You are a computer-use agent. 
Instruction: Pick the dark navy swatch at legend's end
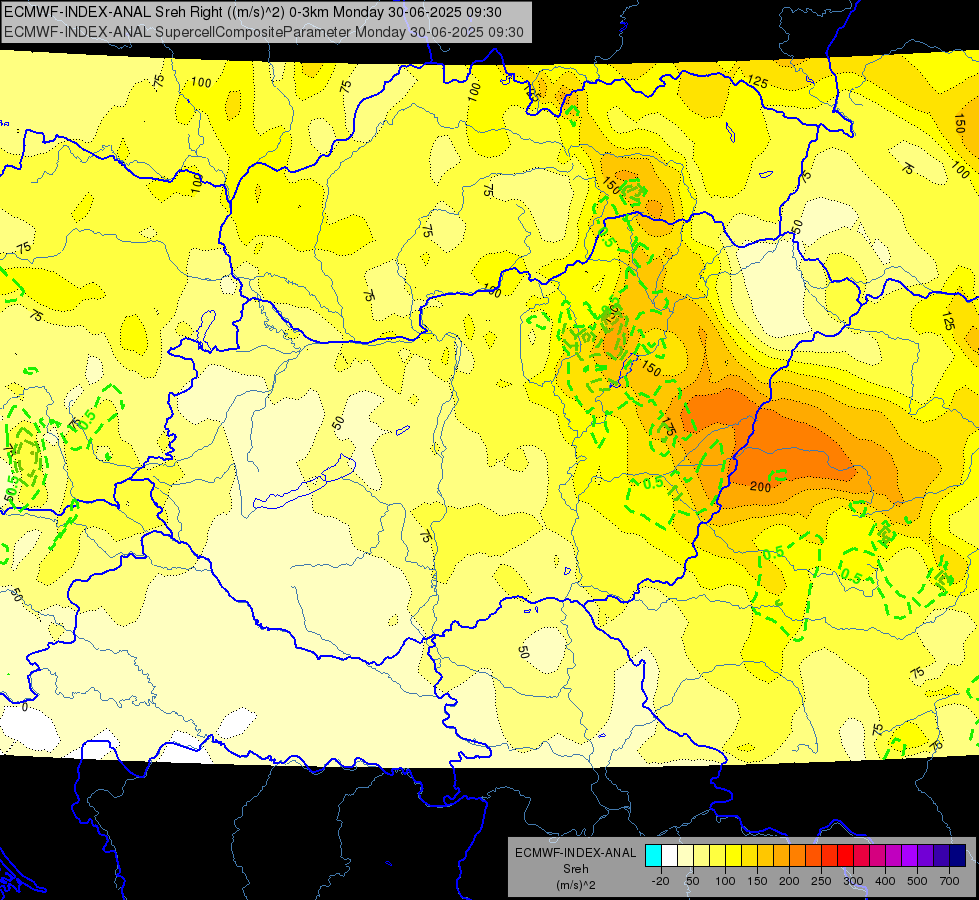tap(957, 855)
